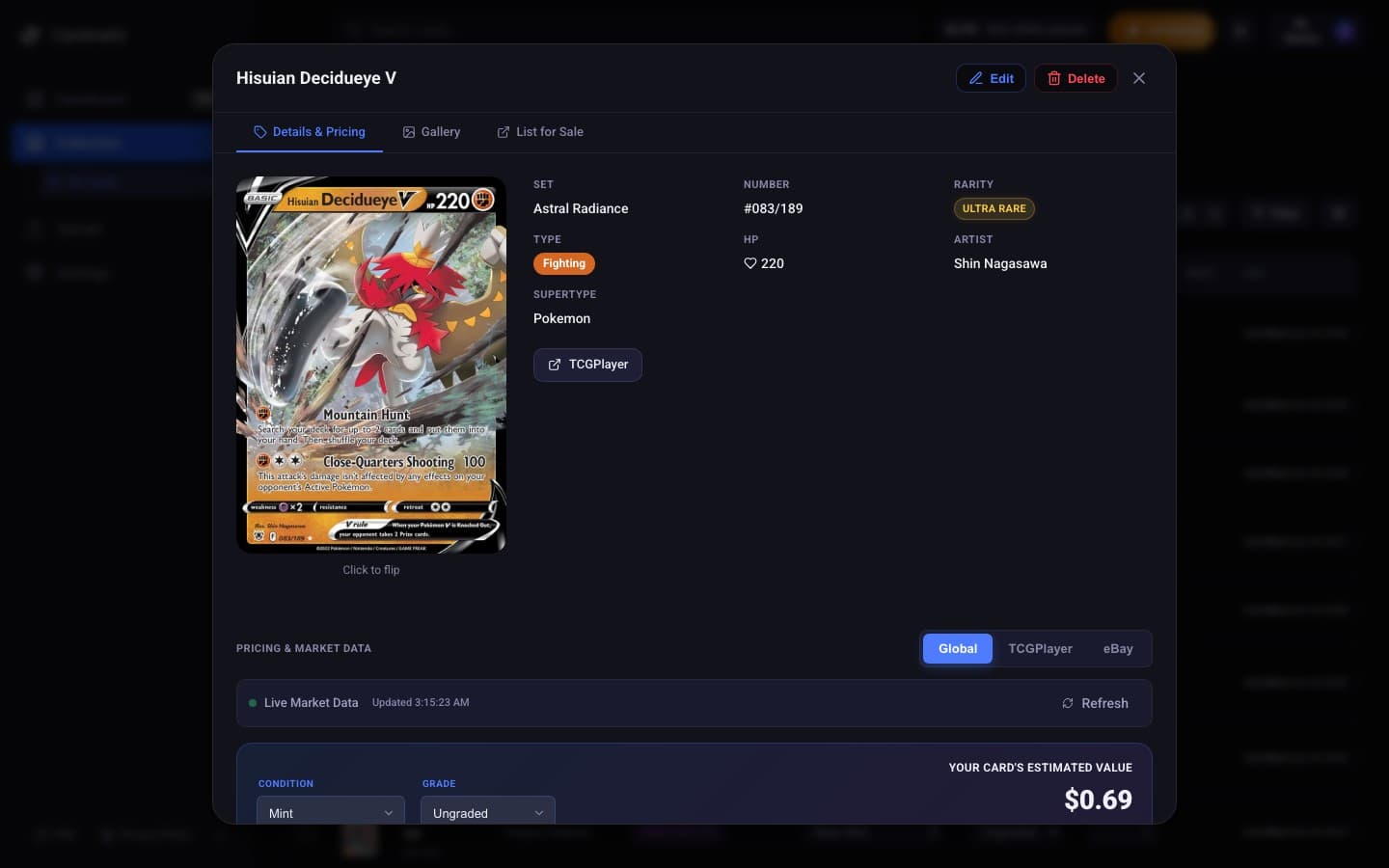
Task: Open the Gallery tab
Action: click(x=431, y=132)
